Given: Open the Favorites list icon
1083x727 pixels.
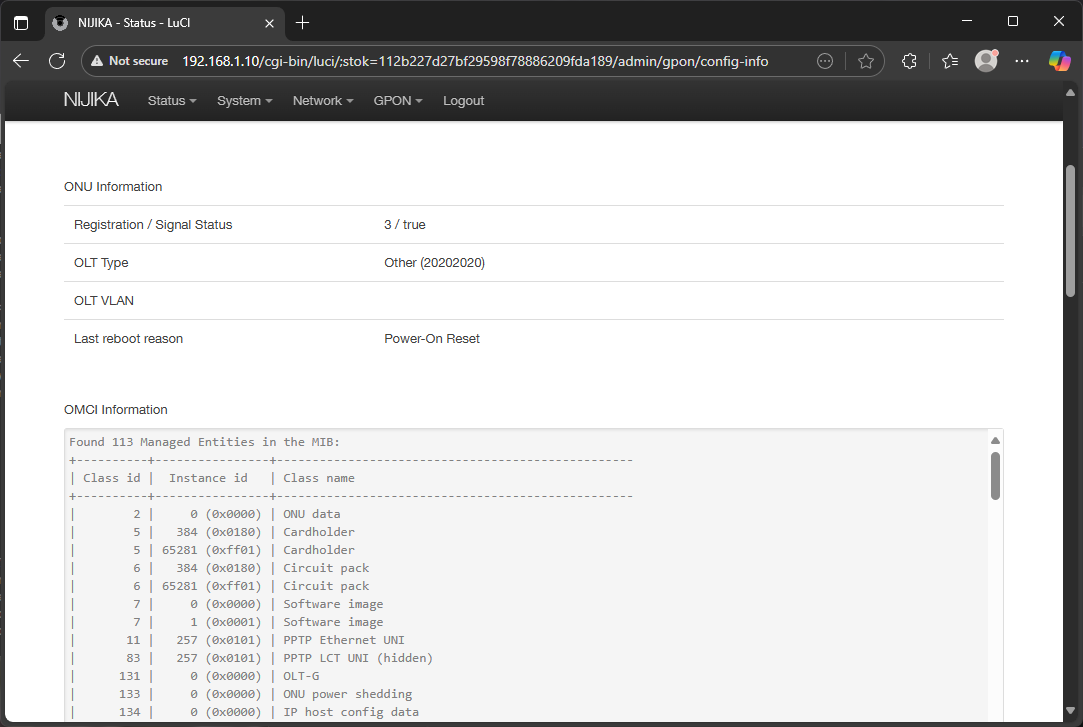Looking at the screenshot, I should 950,61.
